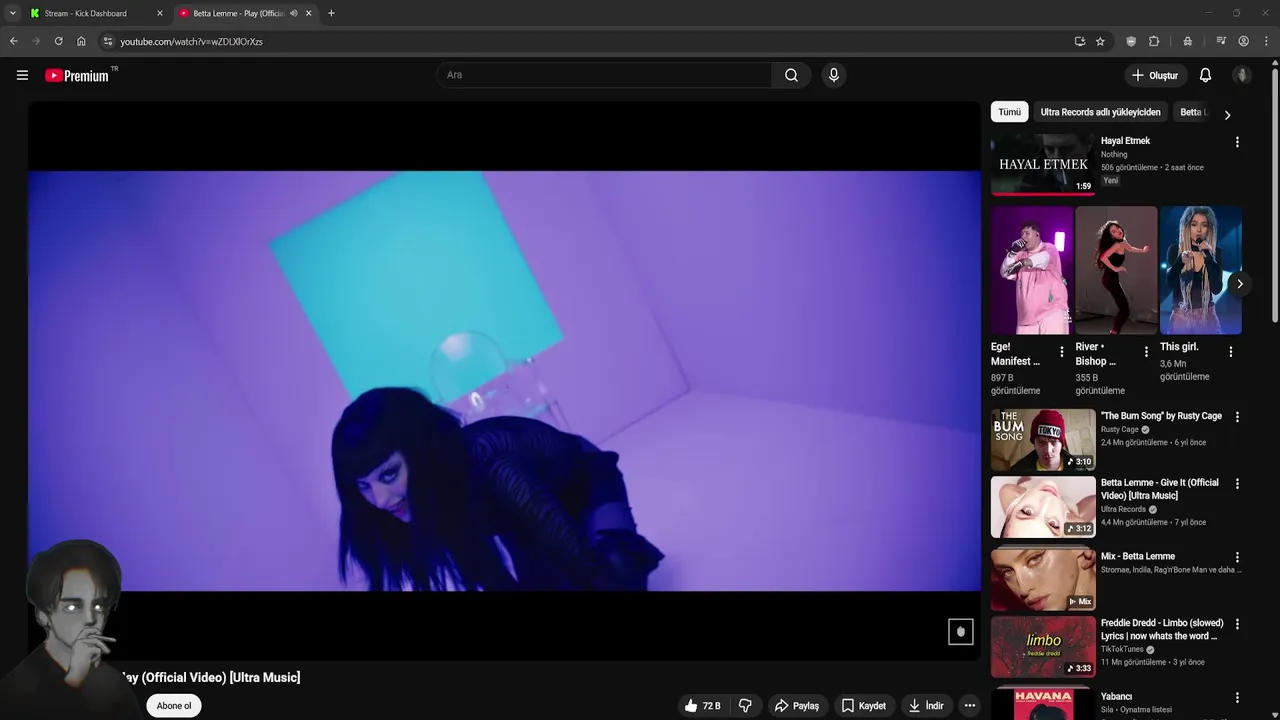This screenshot has height=720, width=1280.
Task: Open options for the Hayal Etmek video
Action: point(1237,142)
